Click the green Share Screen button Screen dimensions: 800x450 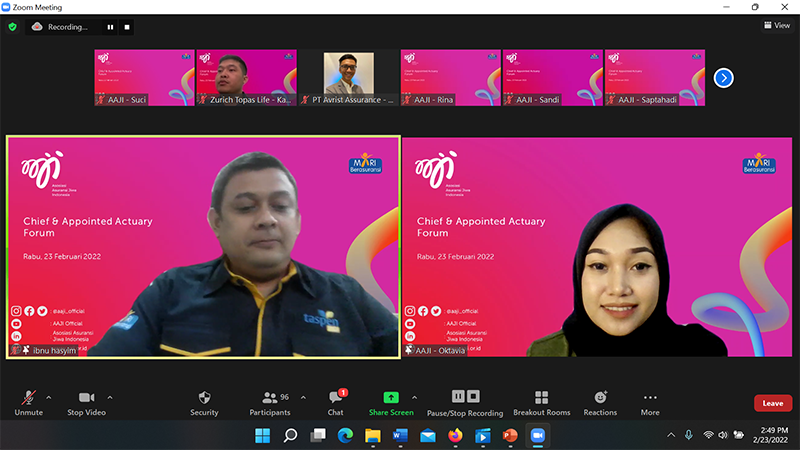tap(391, 403)
